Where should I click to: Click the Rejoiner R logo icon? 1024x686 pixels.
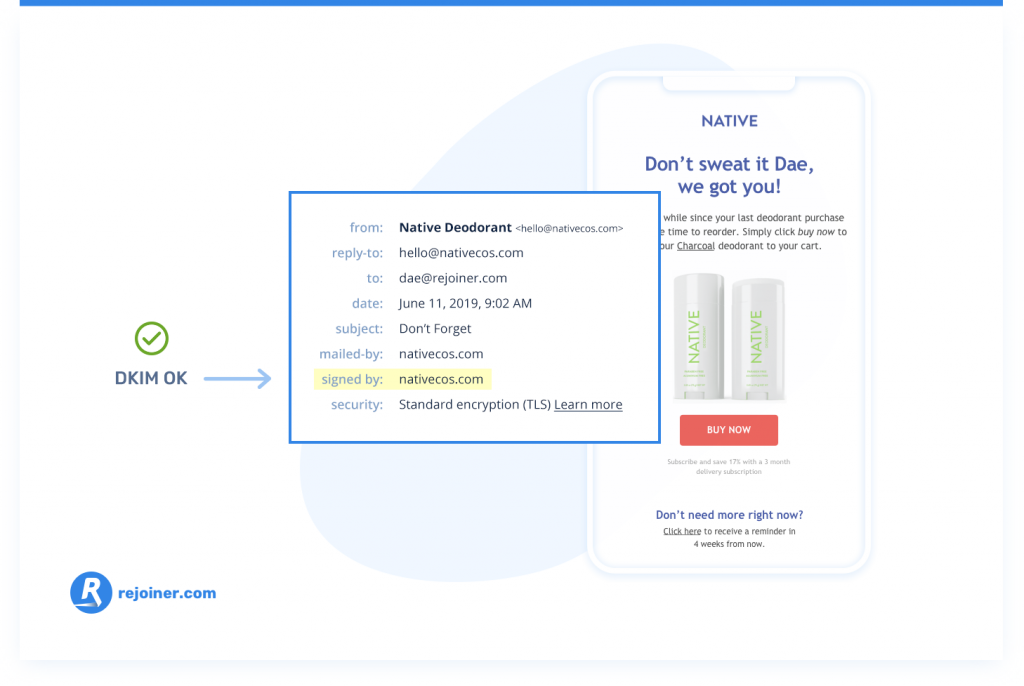click(x=91, y=593)
